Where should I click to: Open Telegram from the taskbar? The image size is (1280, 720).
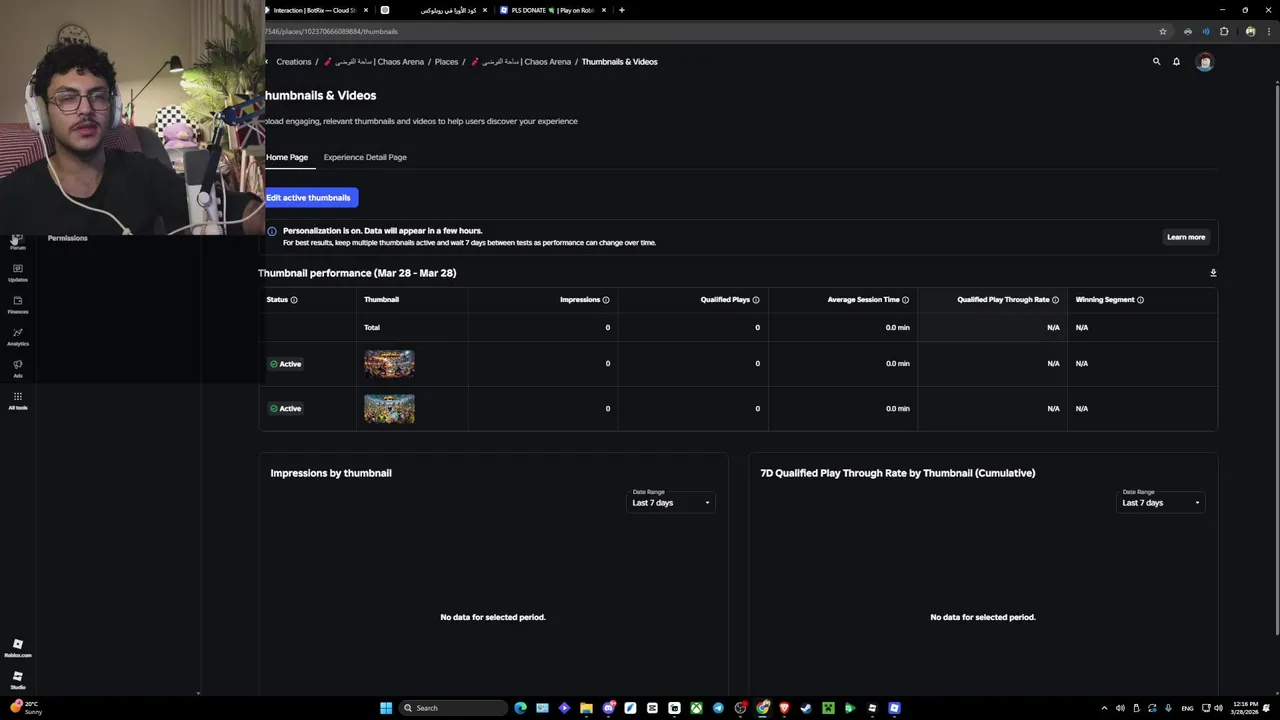(x=718, y=708)
